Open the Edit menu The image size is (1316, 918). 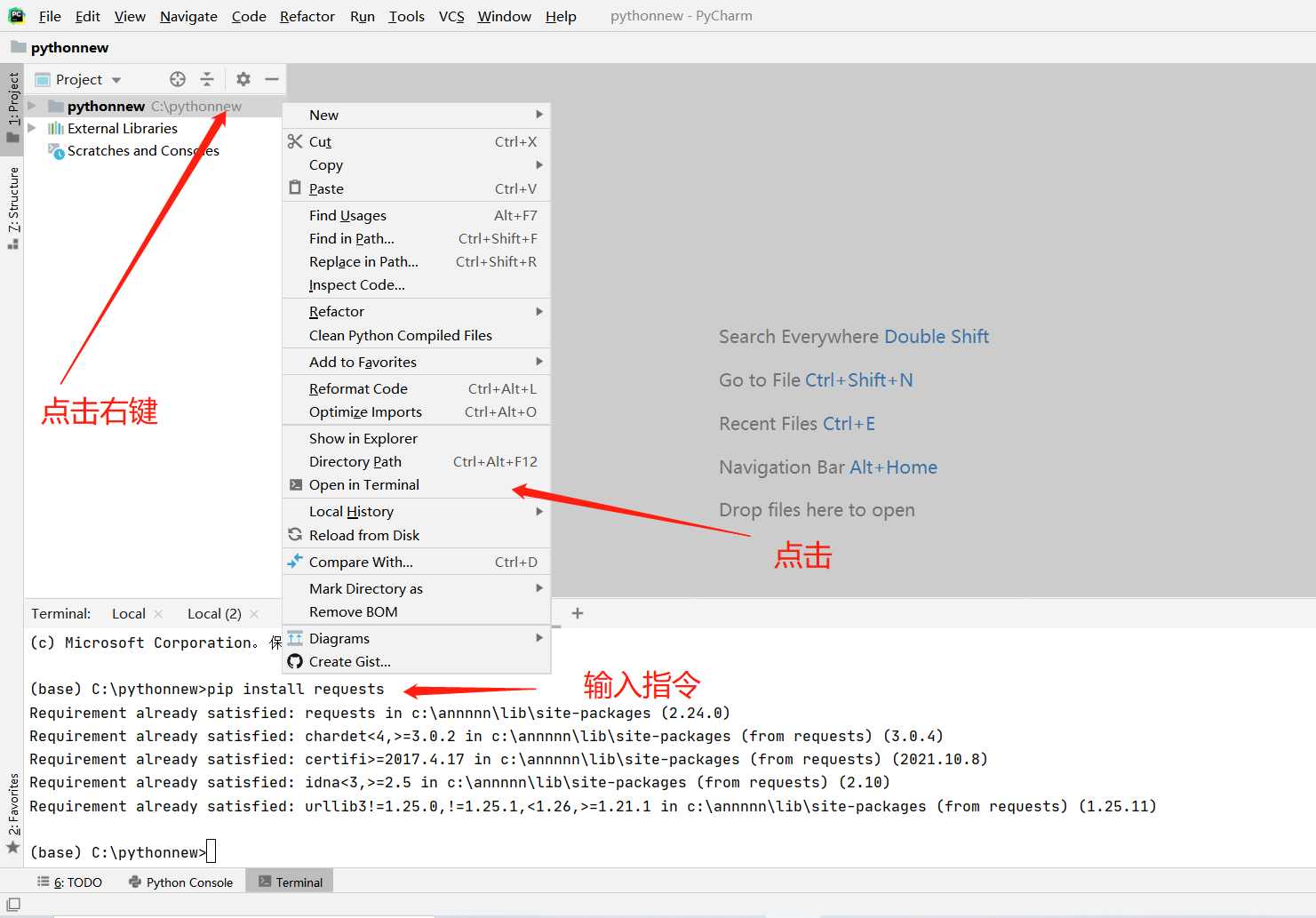point(88,16)
